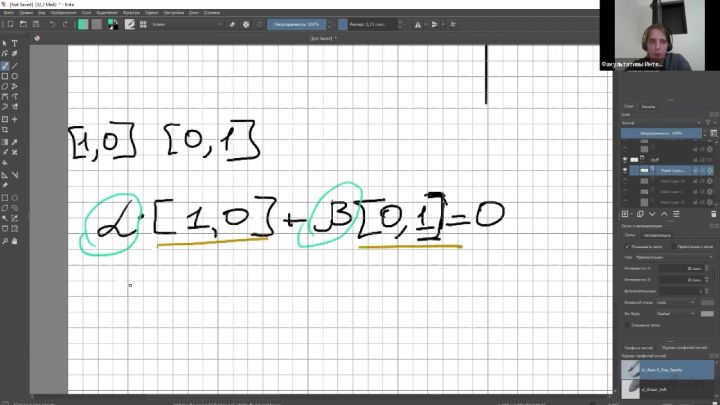Toggle eraser mode in the top toolbar
The image size is (720, 405).
coord(232,23)
